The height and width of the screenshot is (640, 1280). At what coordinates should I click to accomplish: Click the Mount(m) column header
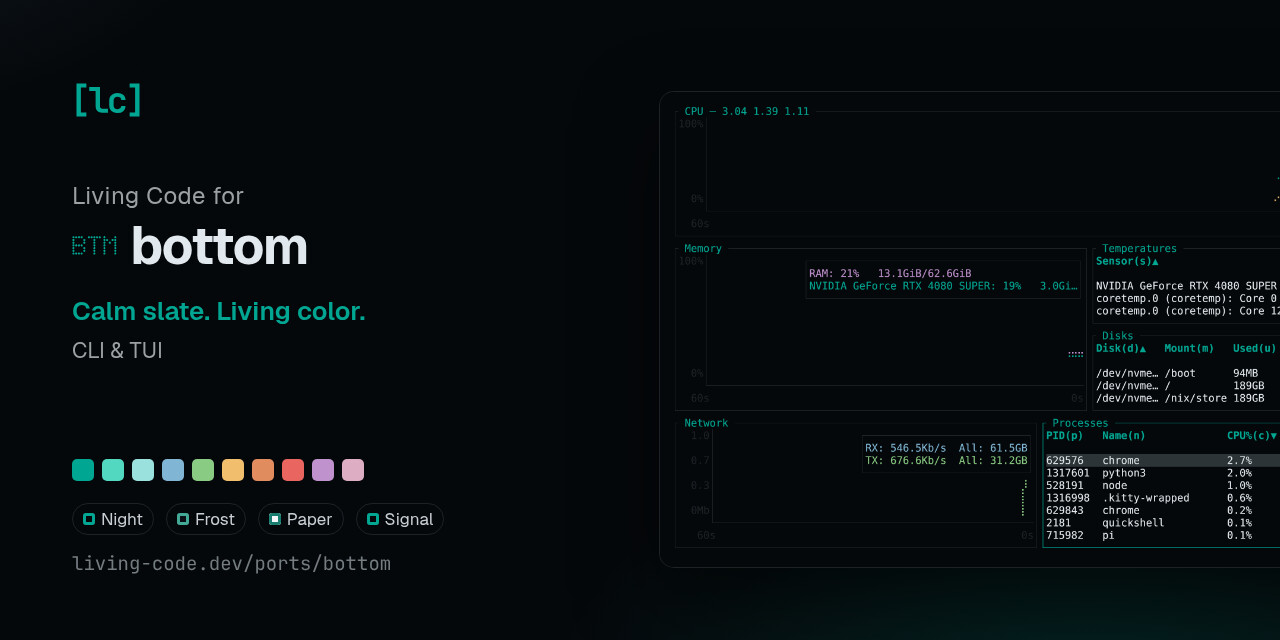coord(1189,348)
